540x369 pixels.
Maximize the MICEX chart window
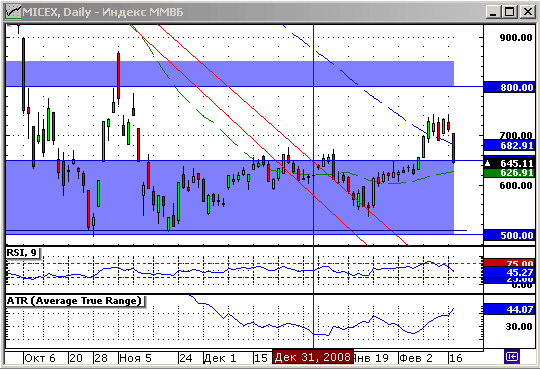click(510, 12)
